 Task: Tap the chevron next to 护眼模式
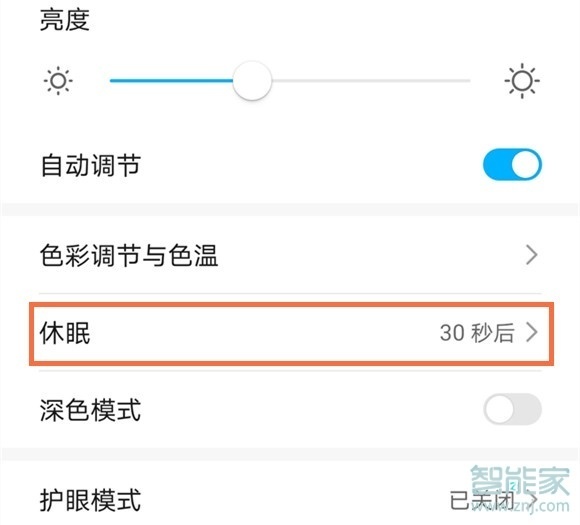(x=533, y=499)
